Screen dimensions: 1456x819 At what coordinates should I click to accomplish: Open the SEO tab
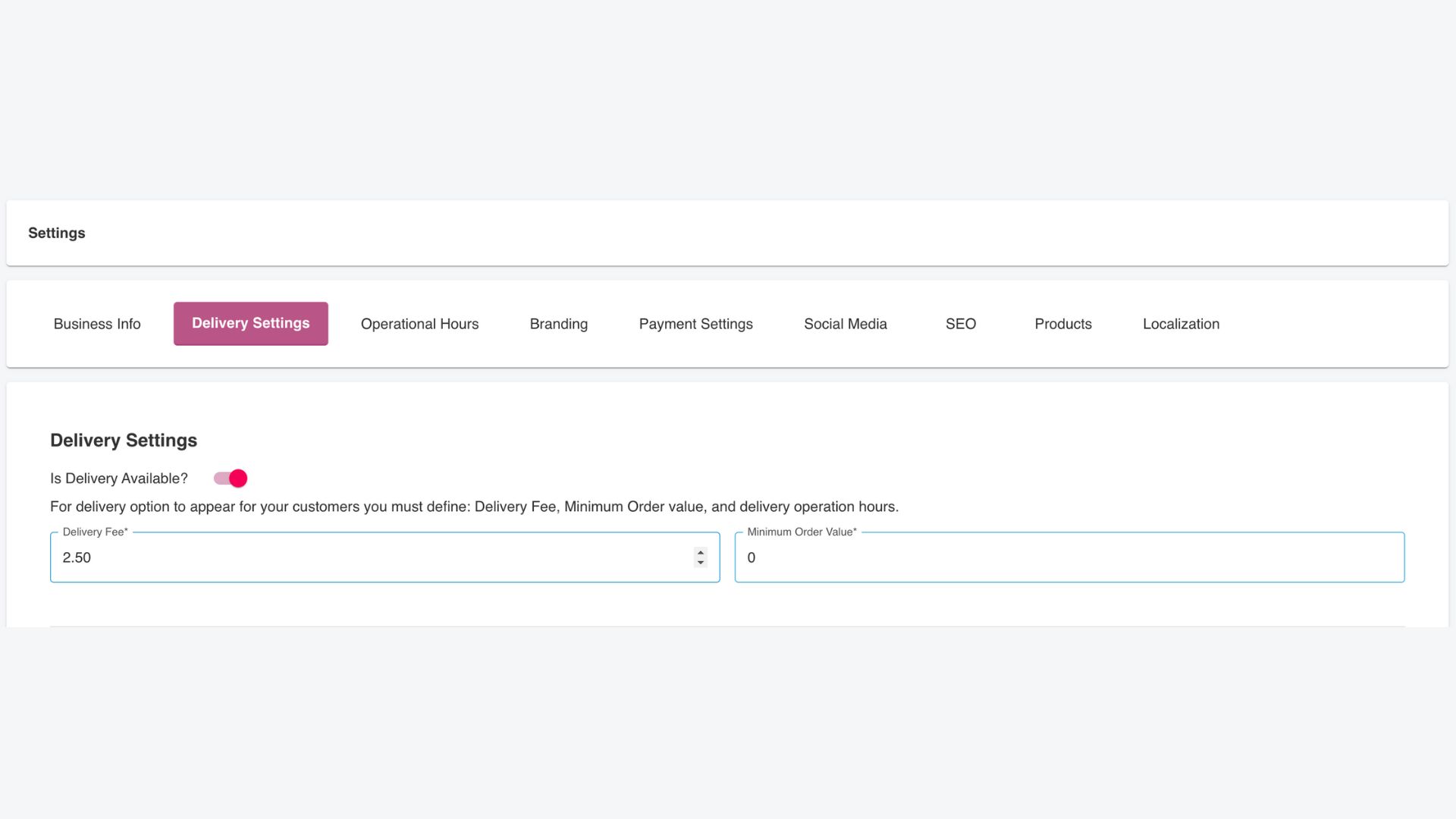pyautogui.click(x=960, y=324)
